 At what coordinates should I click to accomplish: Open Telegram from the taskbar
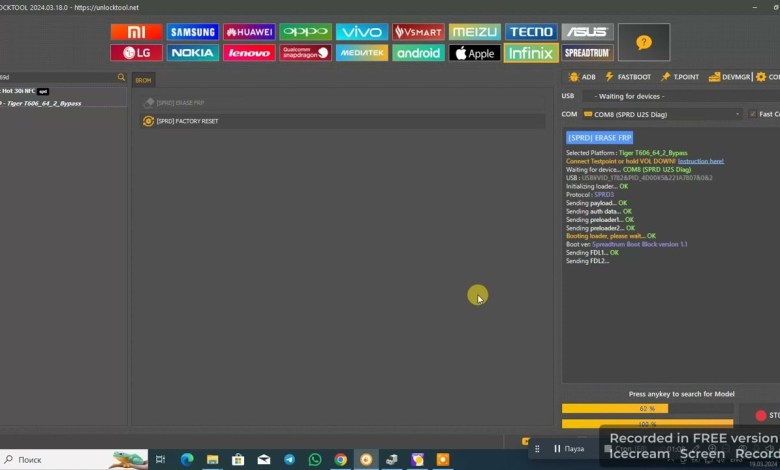[x=289, y=459]
